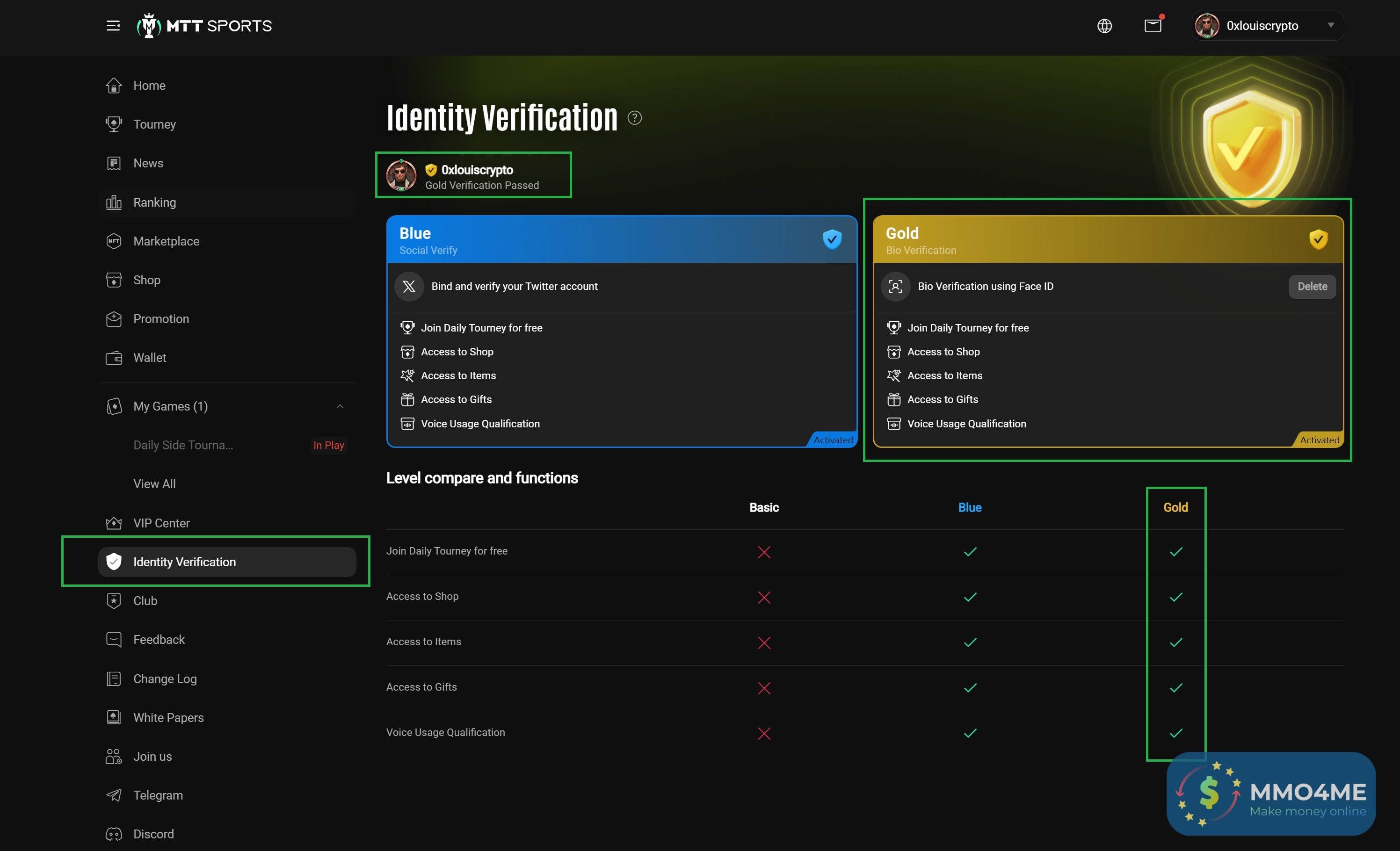This screenshot has width=1400, height=851.
Task: Click the White Papers icon
Action: pos(114,717)
